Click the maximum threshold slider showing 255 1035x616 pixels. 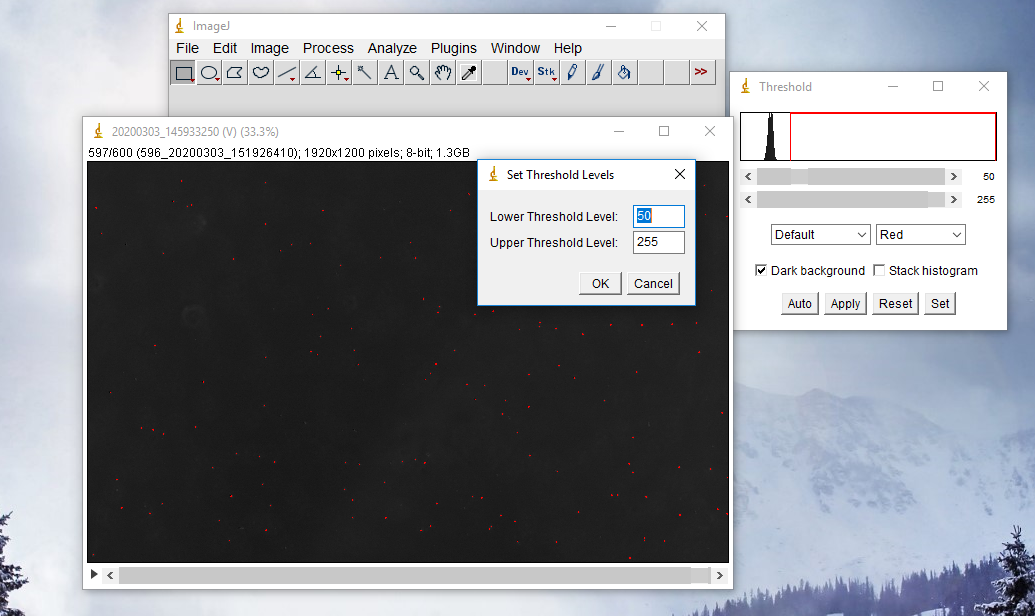pos(851,199)
